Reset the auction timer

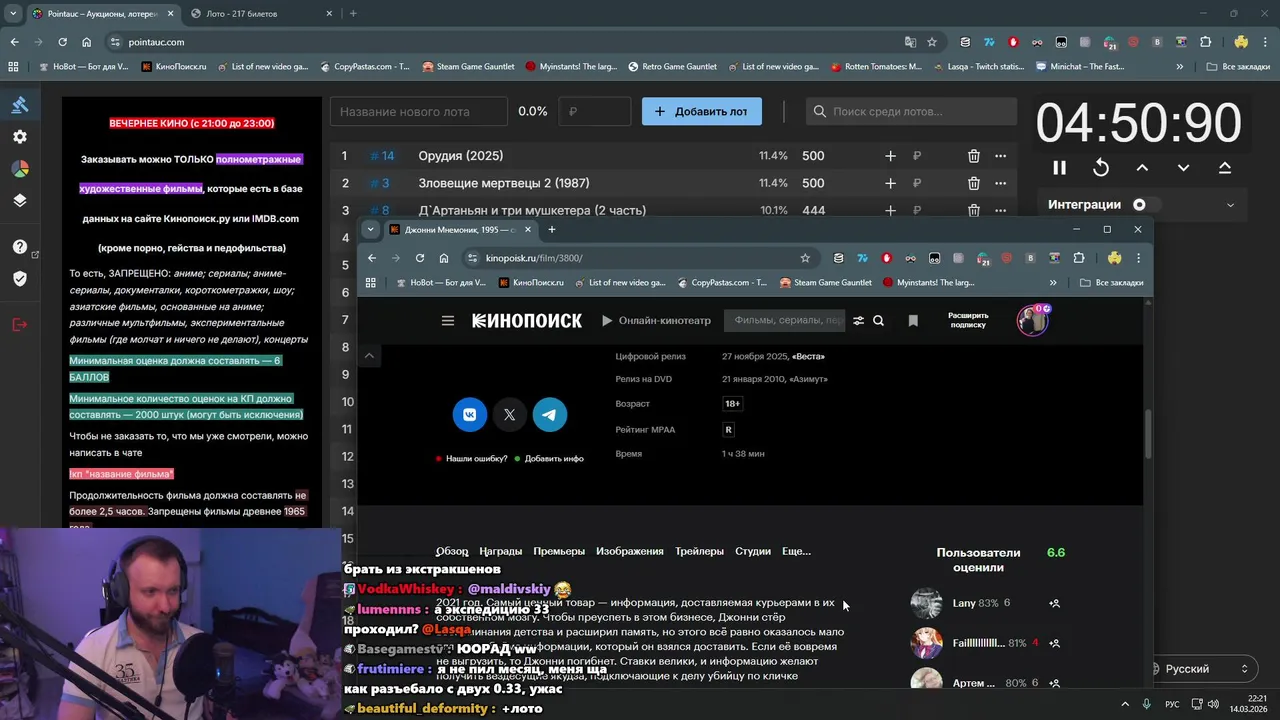tap(1101, 168)
